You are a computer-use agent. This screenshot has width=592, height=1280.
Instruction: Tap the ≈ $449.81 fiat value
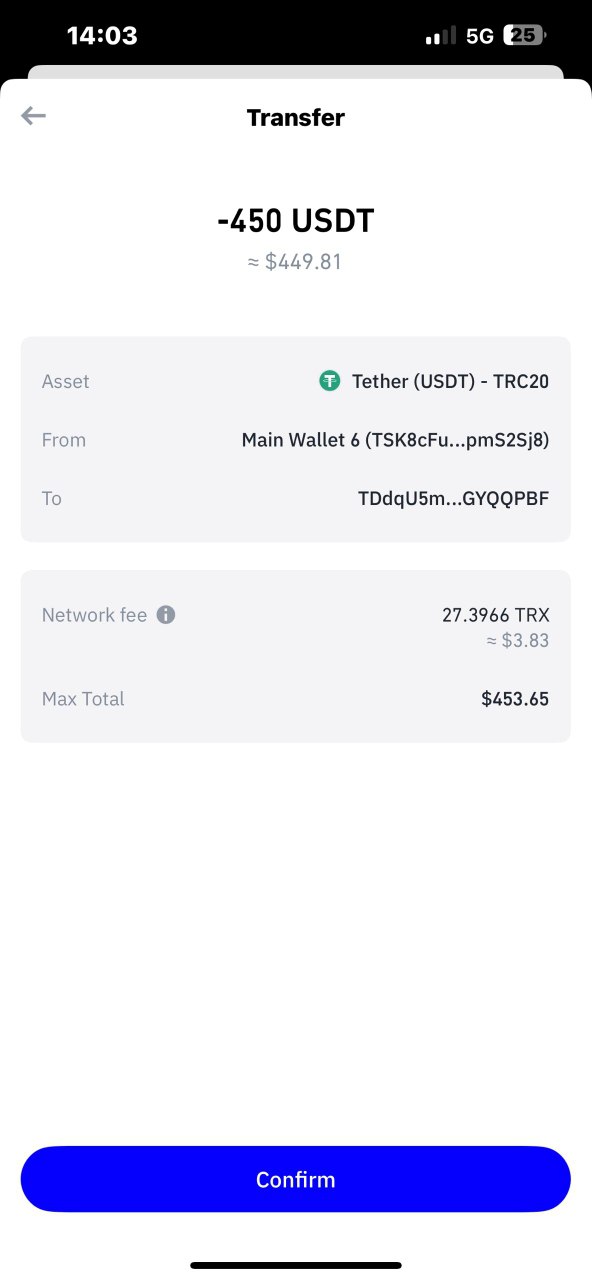[x=295, y=262]
